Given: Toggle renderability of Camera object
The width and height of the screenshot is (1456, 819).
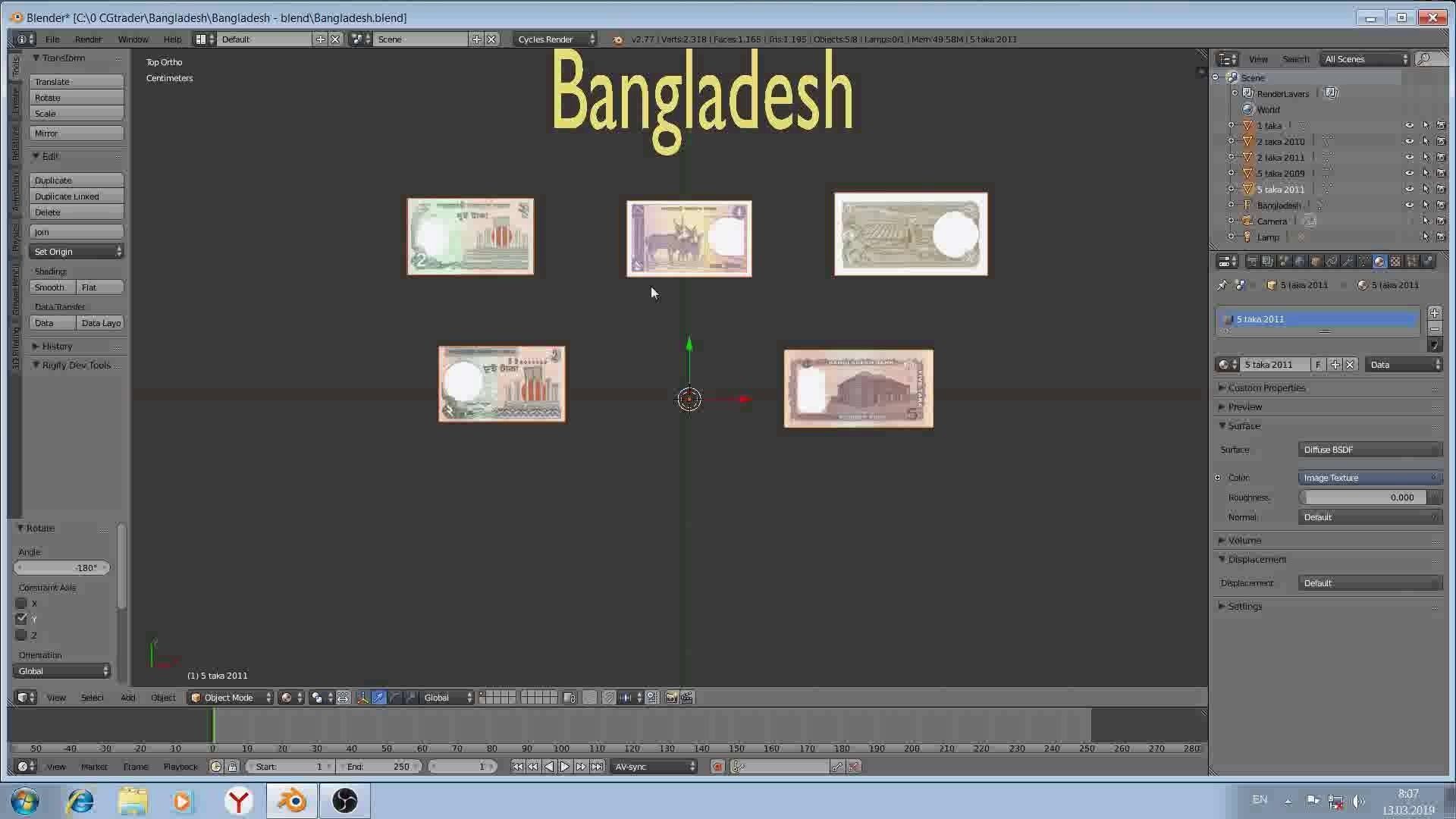Looking at the screenshot, I should pyautogui.click(x=1441, y=221).
